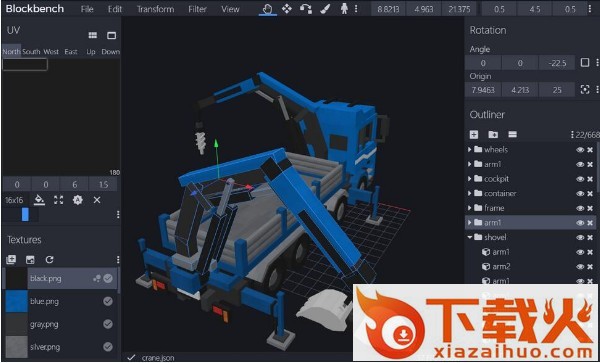
Task: Switch to the East face tab
Action: click(x=71, y=52)
